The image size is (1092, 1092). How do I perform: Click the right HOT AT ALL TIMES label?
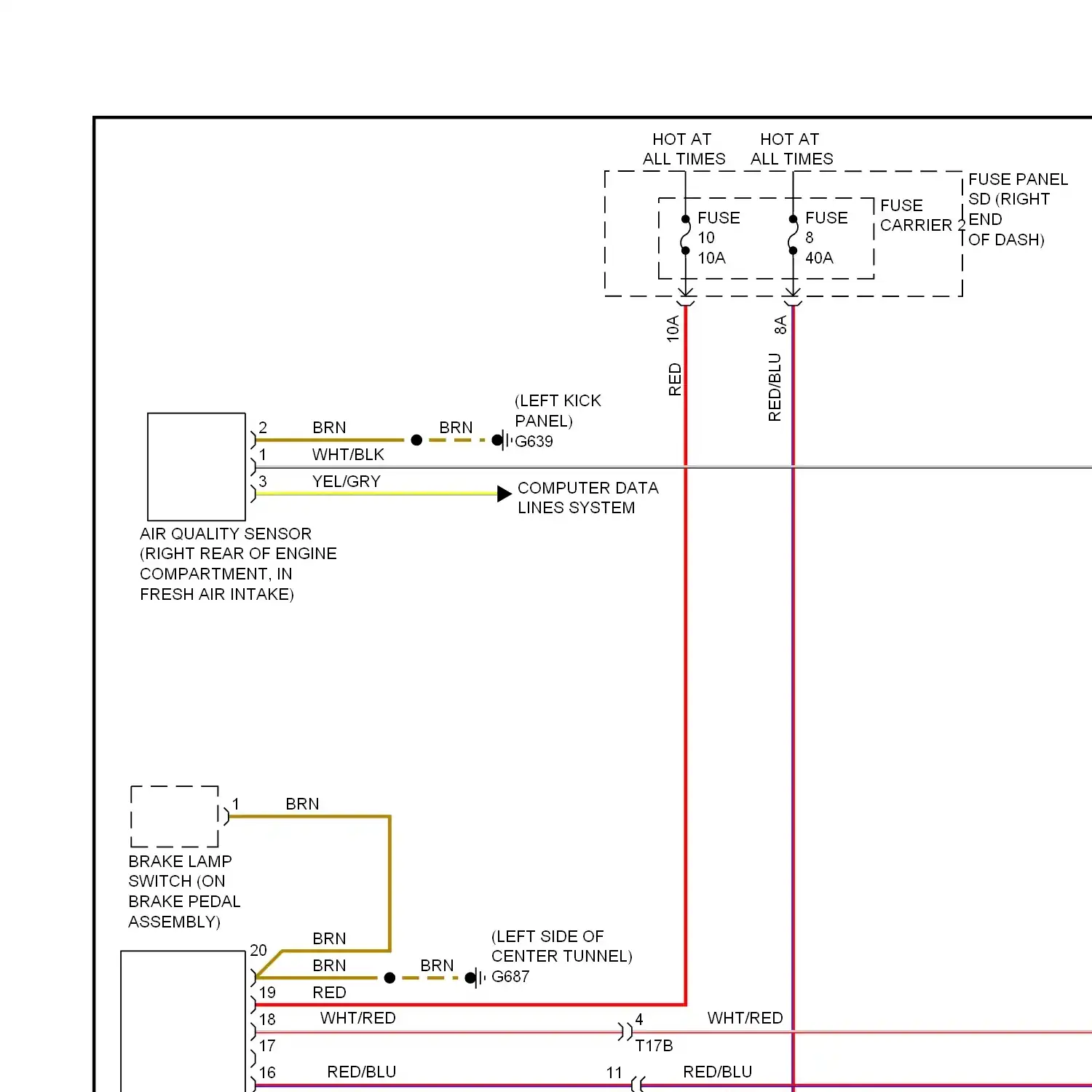[x=791, y=149]
